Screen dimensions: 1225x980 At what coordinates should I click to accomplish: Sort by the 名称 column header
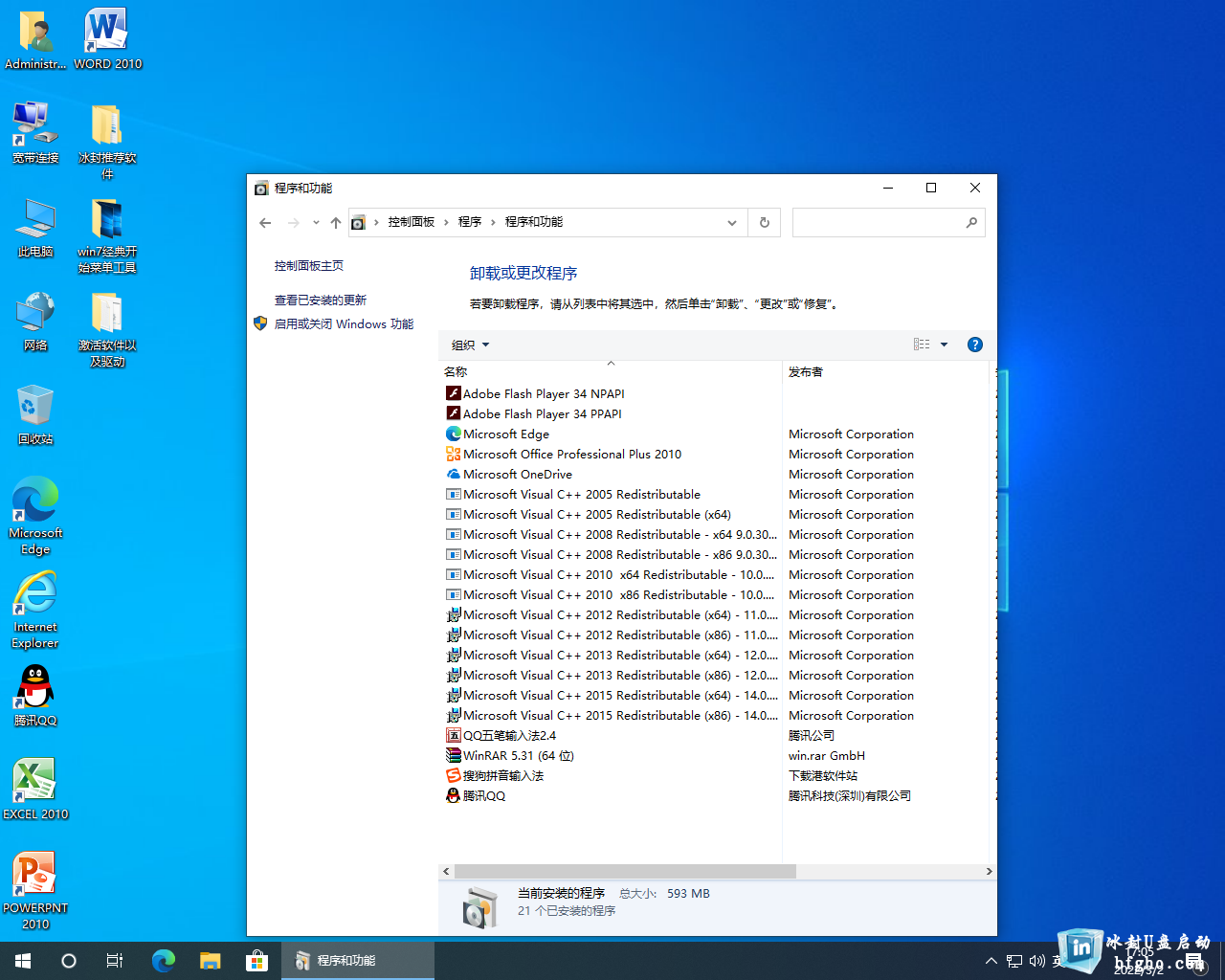click(x=611, y=371)
